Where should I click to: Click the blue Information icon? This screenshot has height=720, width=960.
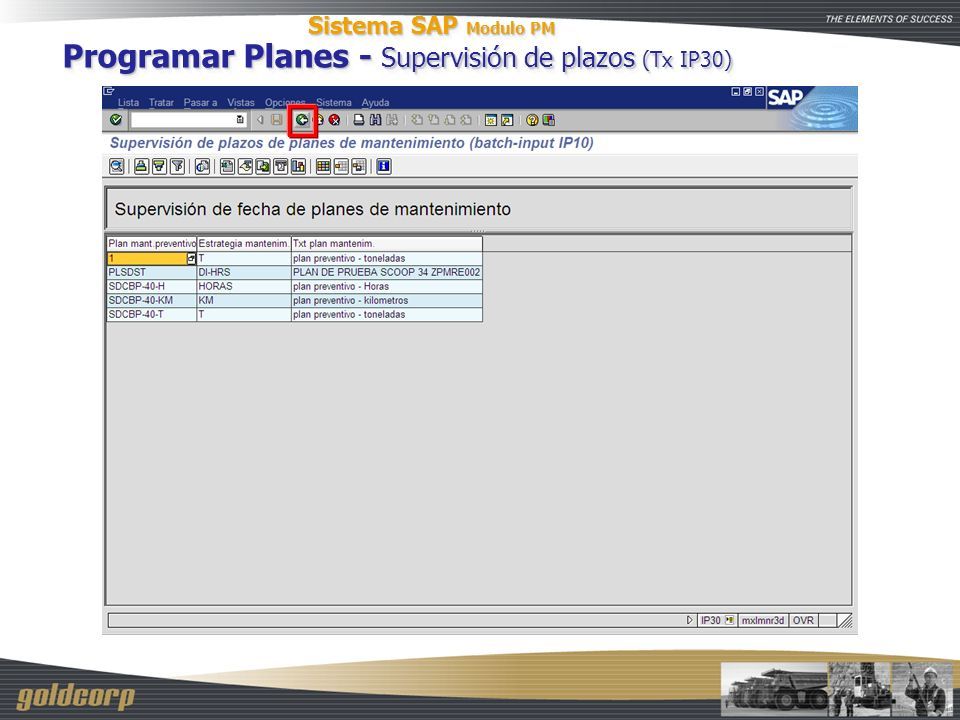[x=384, y=166]
